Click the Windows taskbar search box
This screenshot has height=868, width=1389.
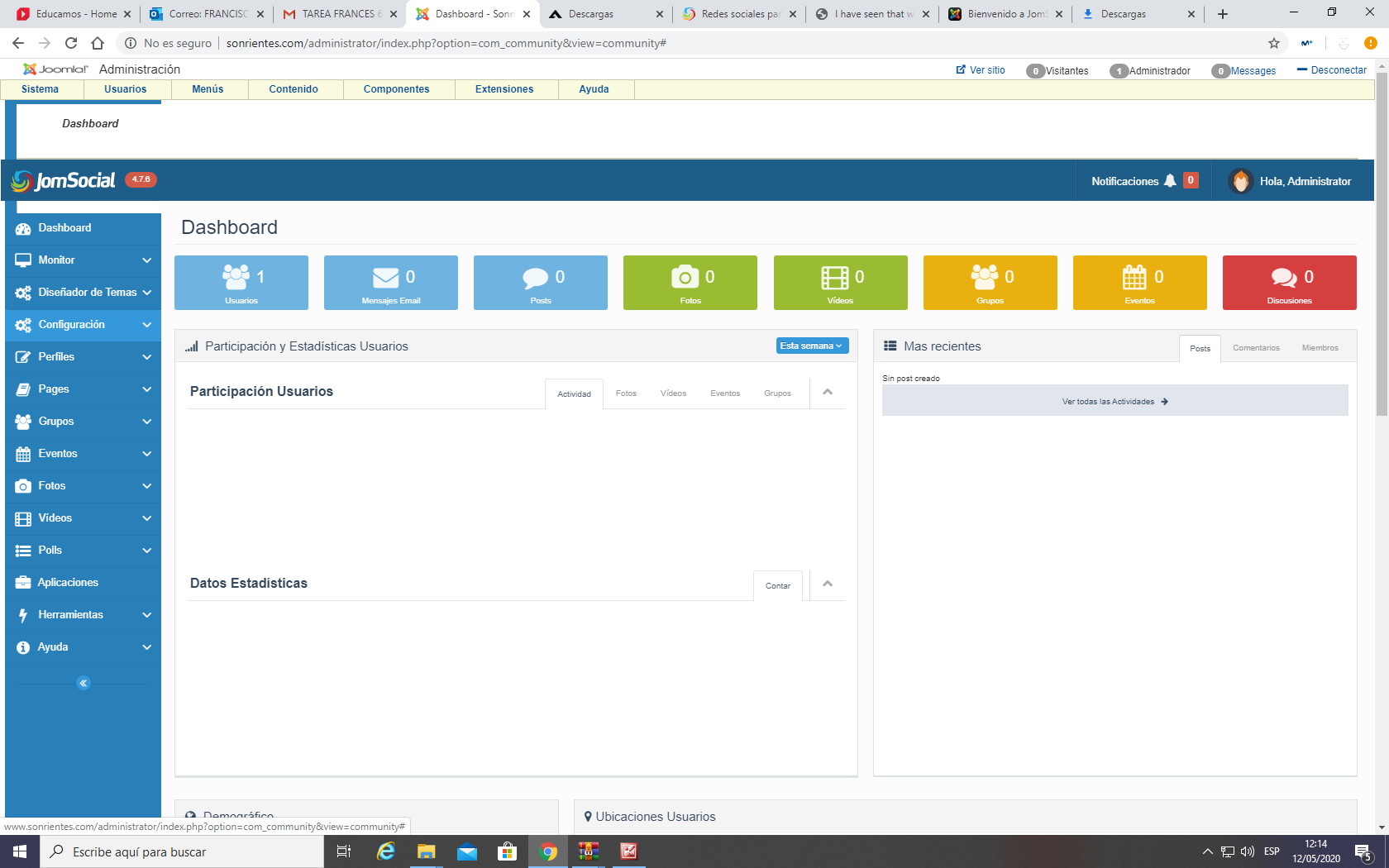point(182,851)
